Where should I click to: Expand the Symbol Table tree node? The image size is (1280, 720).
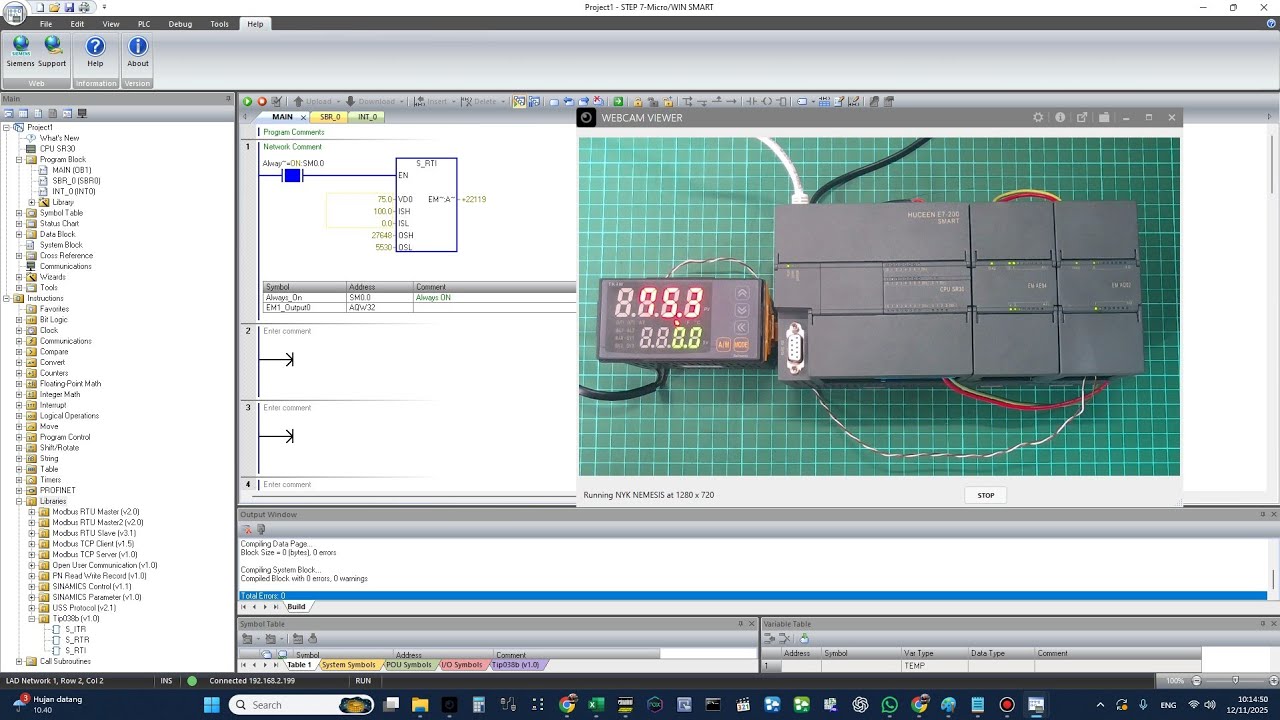(19, 213)
